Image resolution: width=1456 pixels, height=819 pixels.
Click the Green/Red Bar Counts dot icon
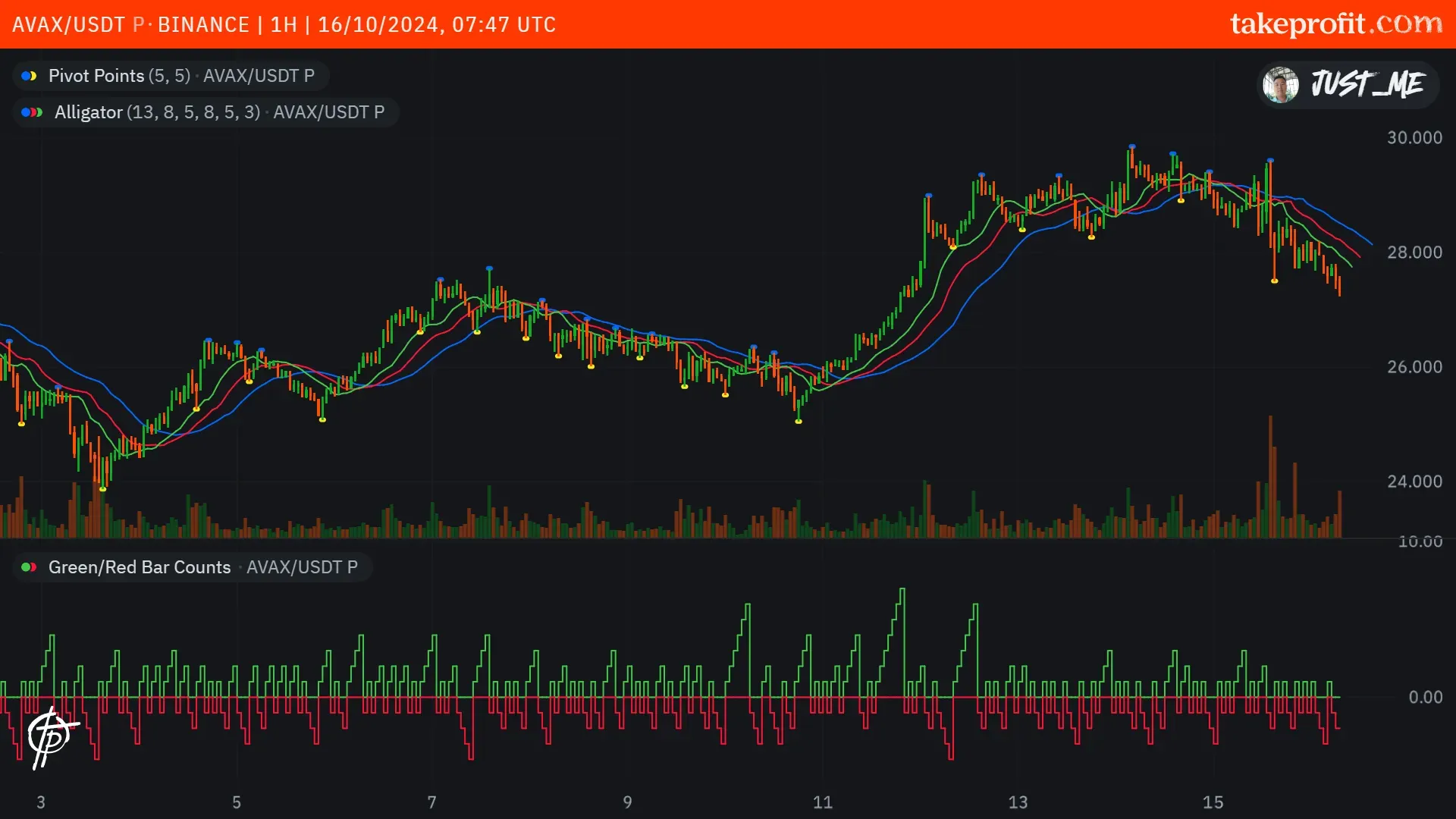[29, 567]
